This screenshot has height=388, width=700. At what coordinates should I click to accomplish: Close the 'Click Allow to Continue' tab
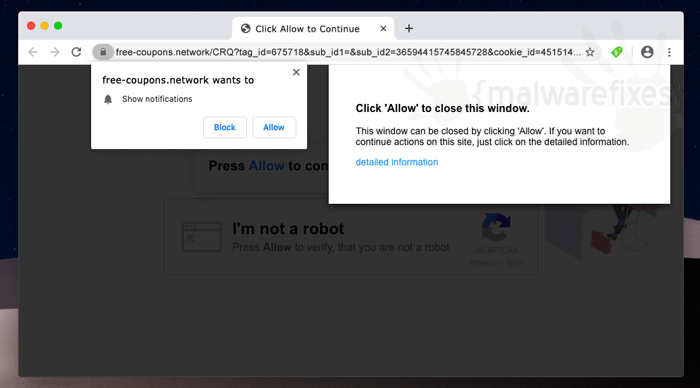[383, 29]
